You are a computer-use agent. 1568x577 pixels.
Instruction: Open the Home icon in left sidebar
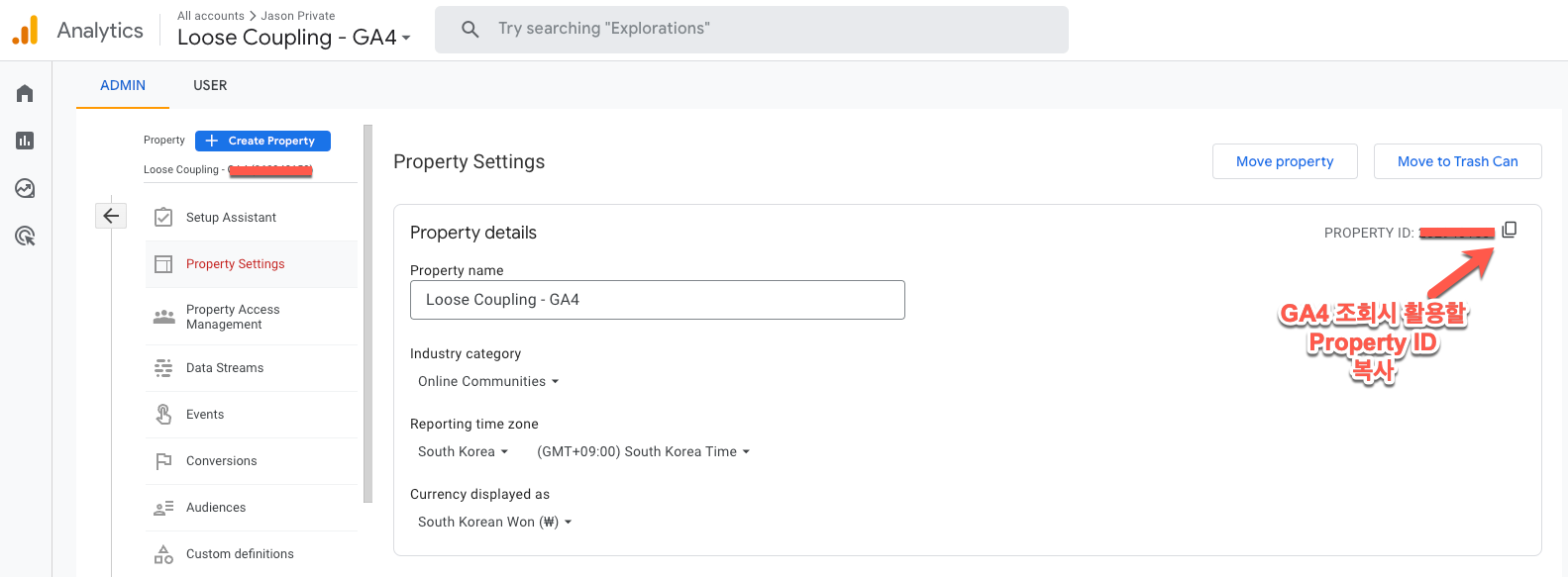(x=25, y=93)
